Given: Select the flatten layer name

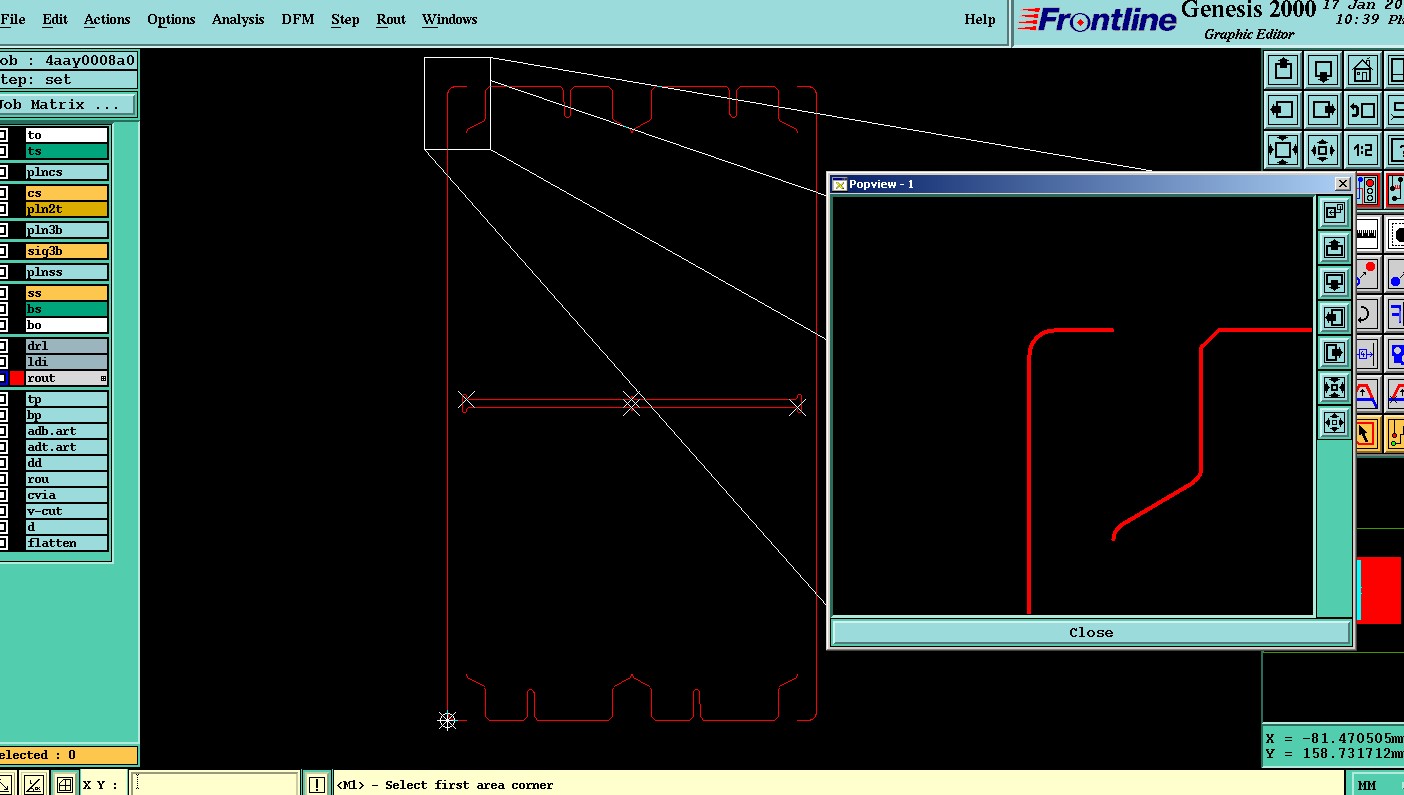Looking at the screenshot, I should click(x=66, y=543).
